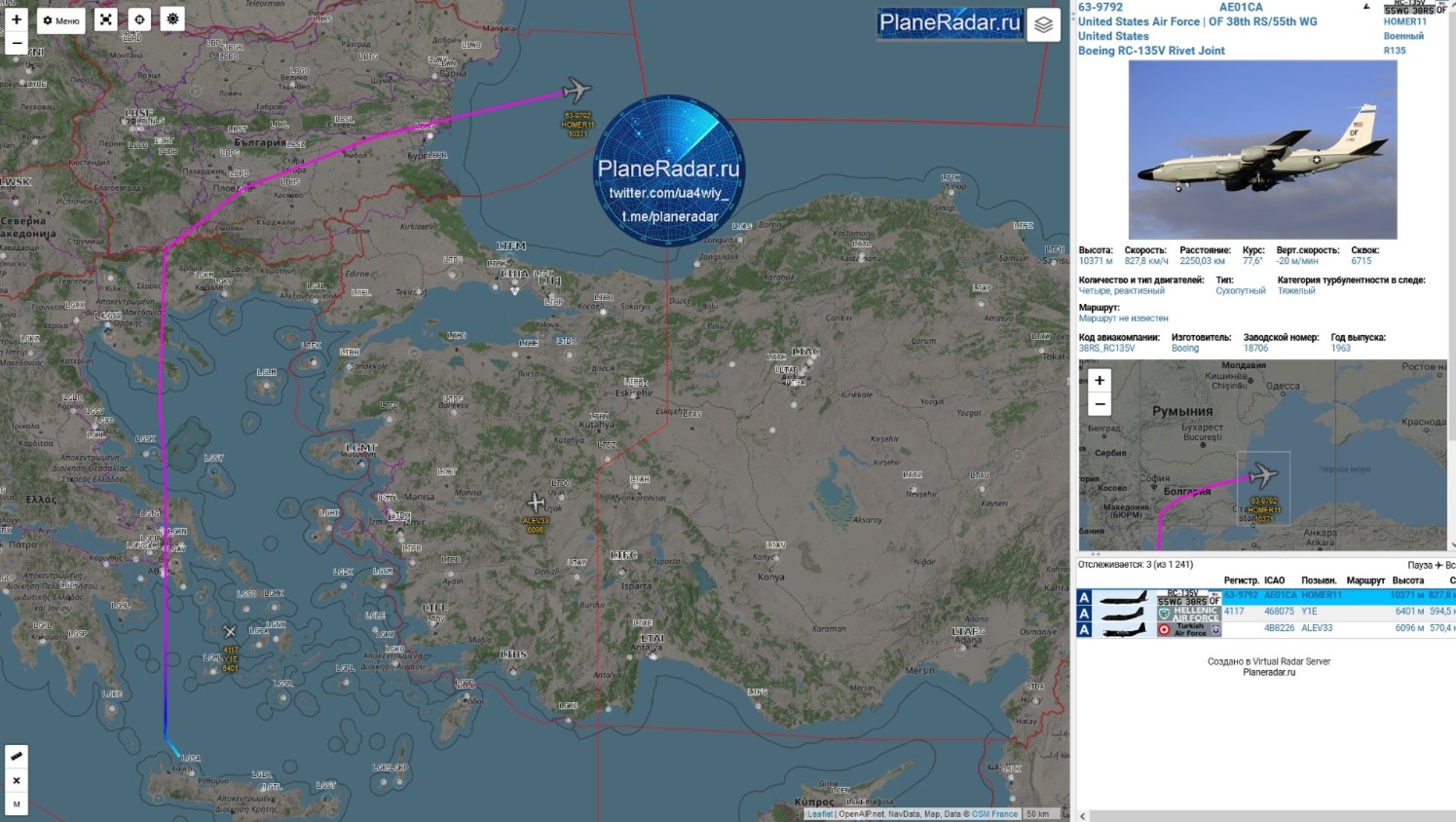Click the Отслеживается: 3 (из 1 241) counter
Image resolution: width=1456 pixels, height=822 pixels.
pos(1136,565)
